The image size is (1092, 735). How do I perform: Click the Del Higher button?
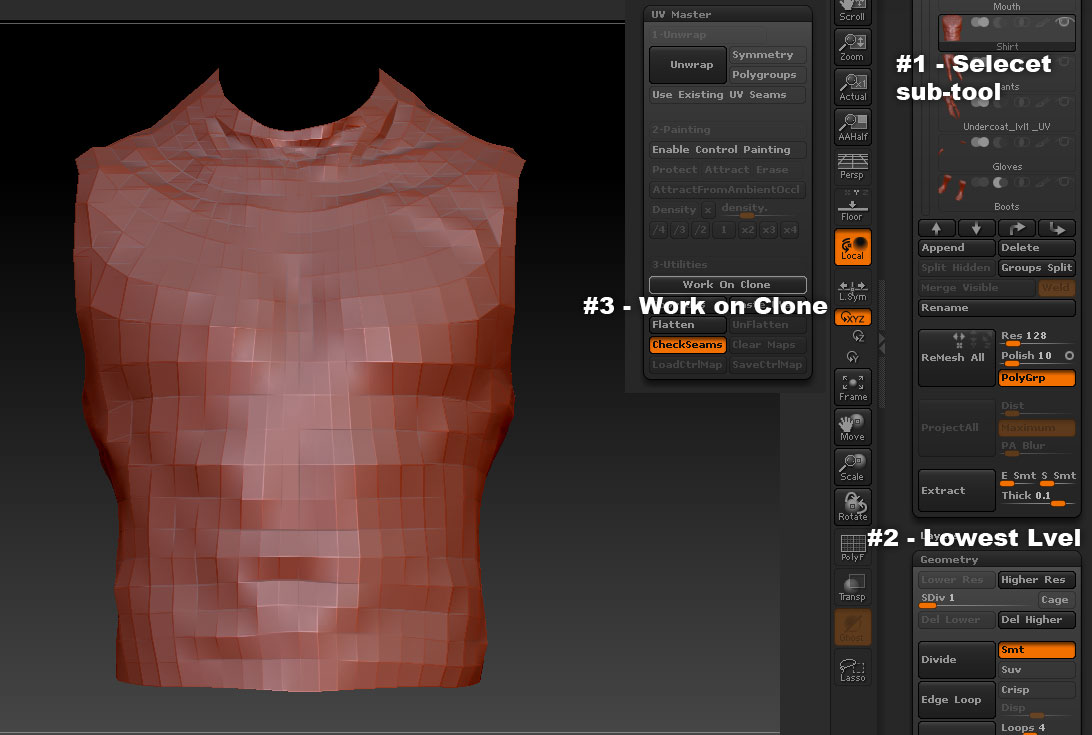[x=1037, y=620]
